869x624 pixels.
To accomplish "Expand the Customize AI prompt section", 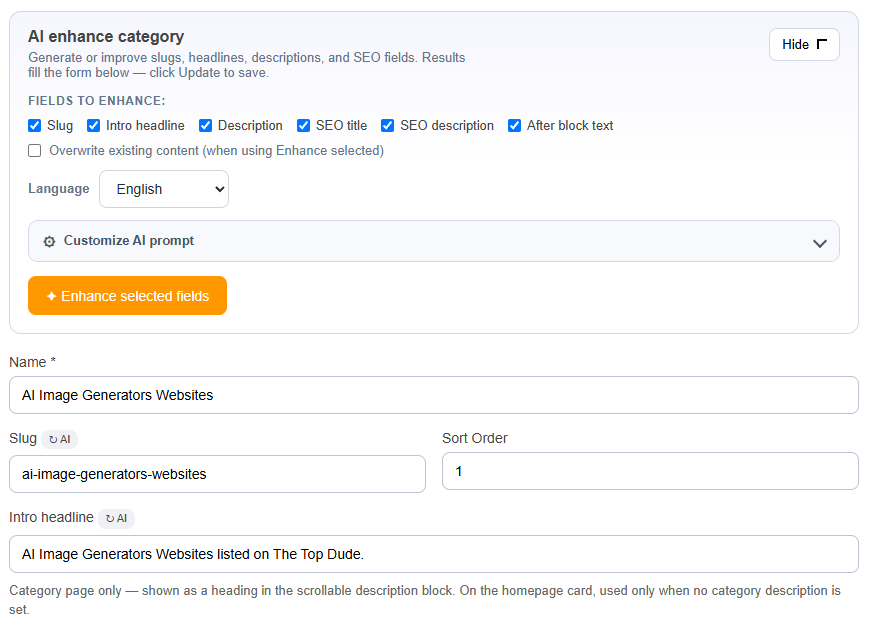I will click(434, 241).
